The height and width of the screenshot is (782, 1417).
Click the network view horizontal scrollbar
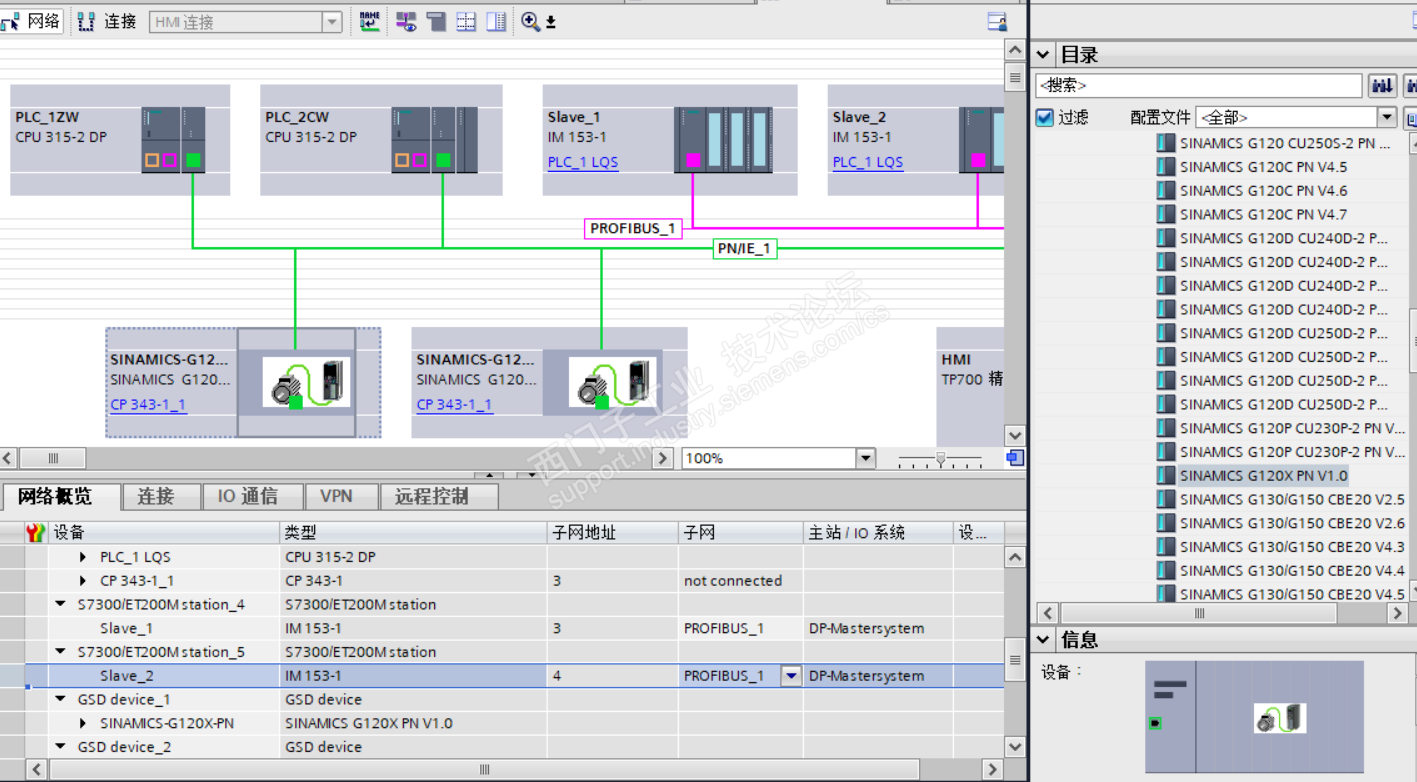pyautogui.click(x=336, y=458)
